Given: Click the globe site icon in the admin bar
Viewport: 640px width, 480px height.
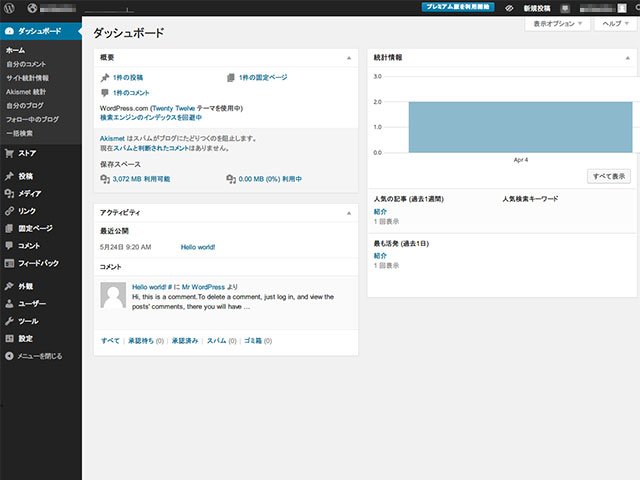Looking at the screenshot, I should (x=32, y=8).
